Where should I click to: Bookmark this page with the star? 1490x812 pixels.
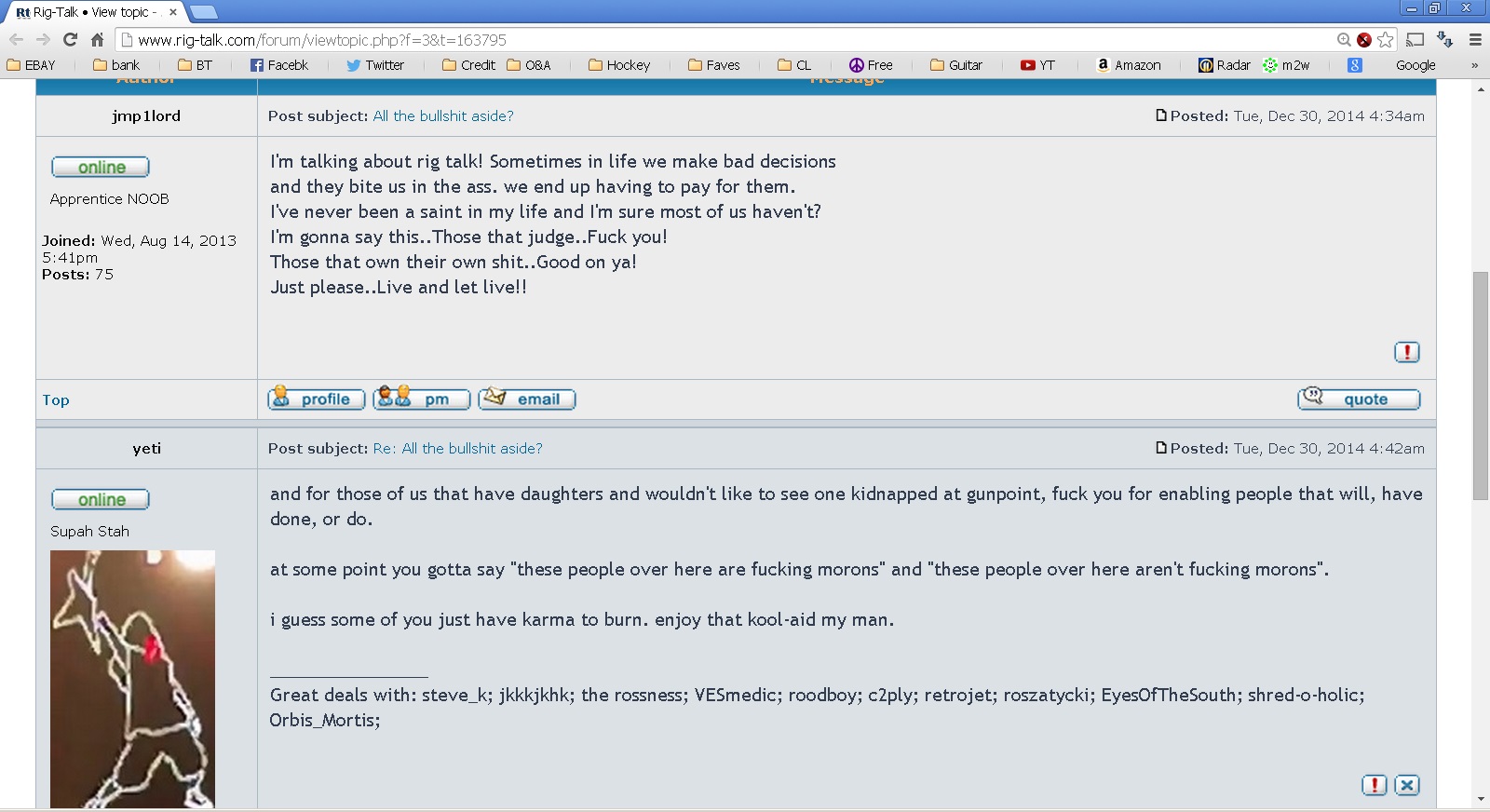1386,40
